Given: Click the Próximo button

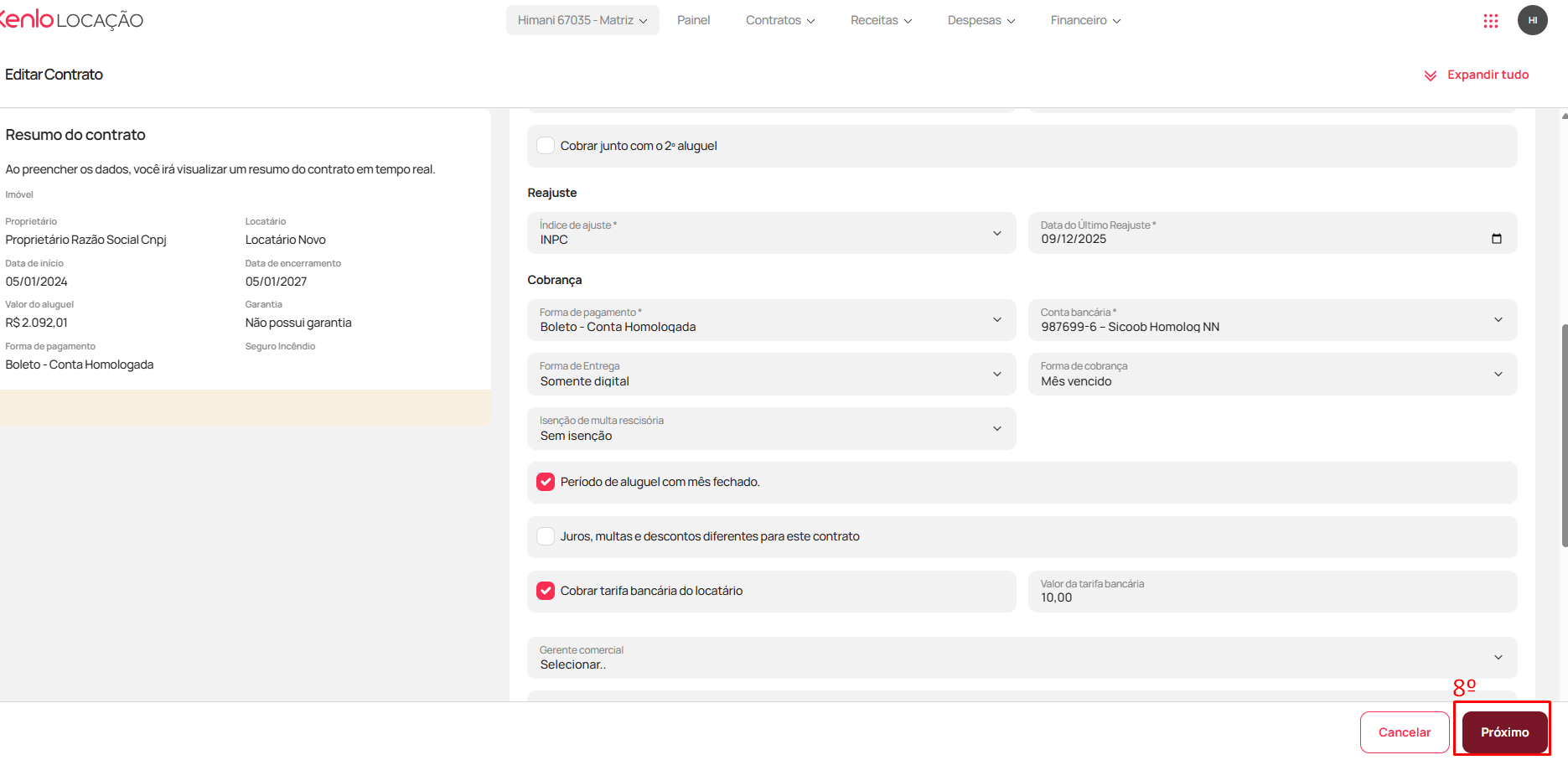Looking at the screenshot, I should 1504,732.
